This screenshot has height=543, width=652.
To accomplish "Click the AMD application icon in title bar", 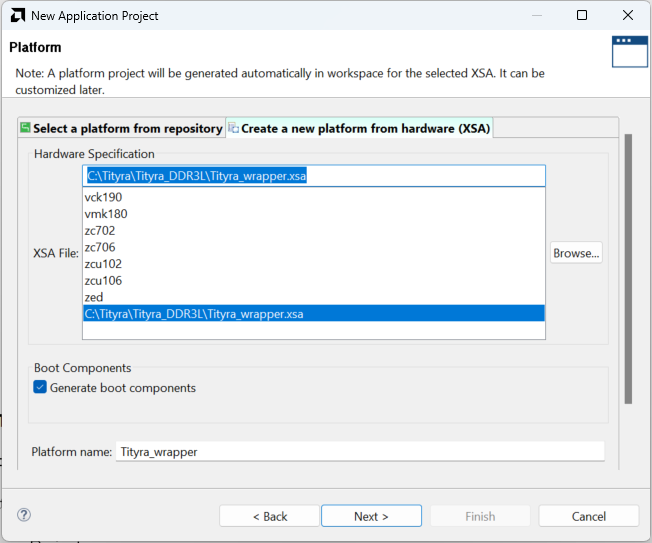I will pyautogui.click(x=16, y=16).
